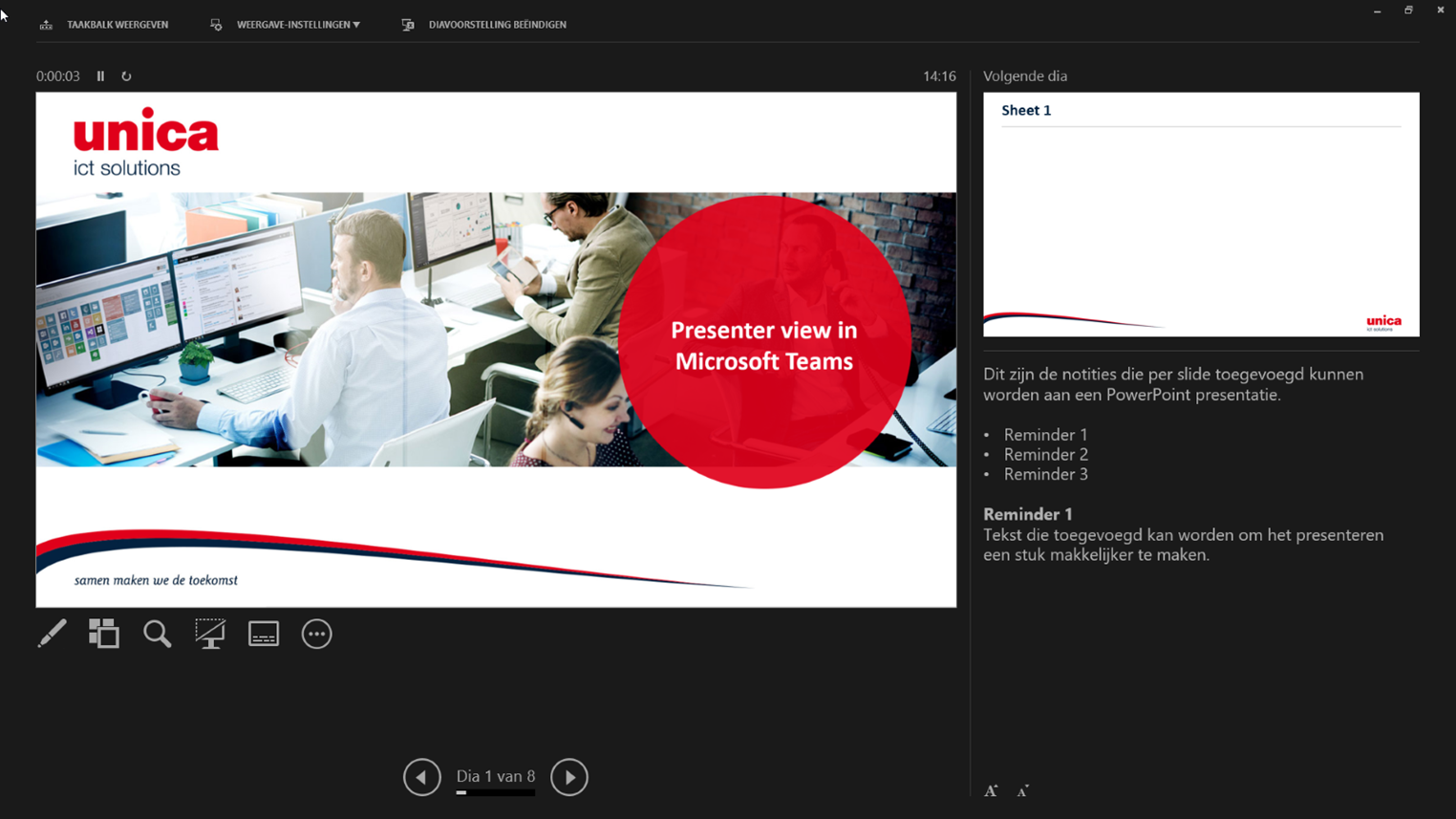The image size is (1456, 819).
Task: Click elapsed time 0:00:03
Action: (x=58, y=76)
